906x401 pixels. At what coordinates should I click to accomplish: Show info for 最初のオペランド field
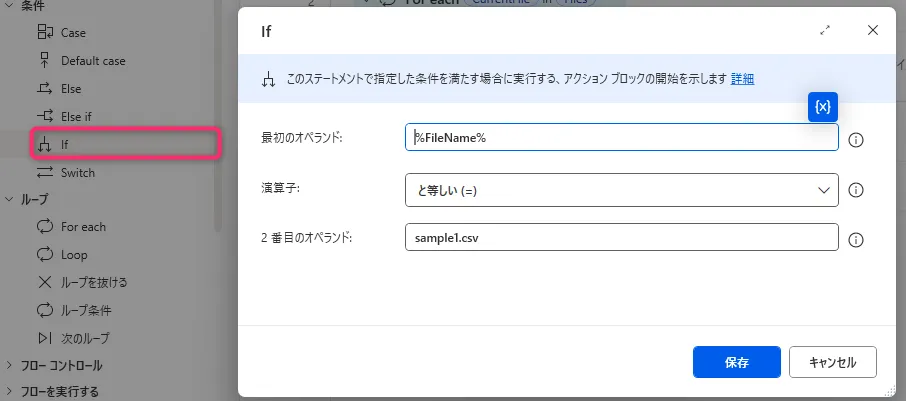coord(855,139)
